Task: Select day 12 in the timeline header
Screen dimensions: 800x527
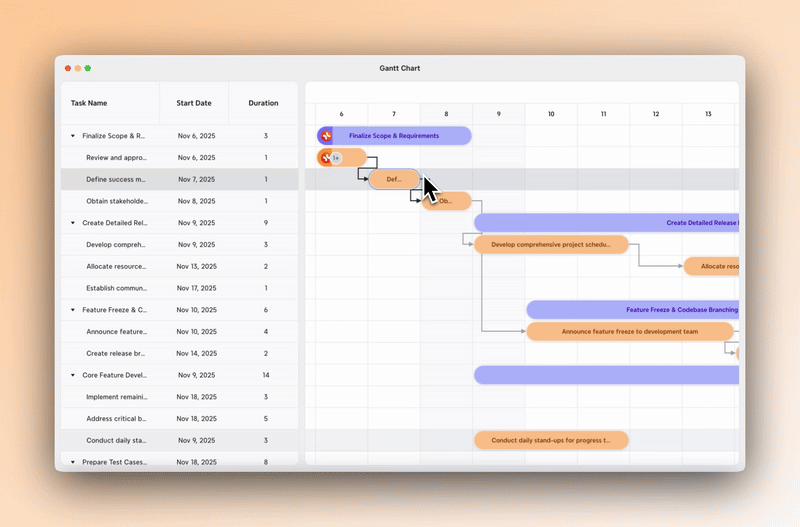Action: (655, 114)
